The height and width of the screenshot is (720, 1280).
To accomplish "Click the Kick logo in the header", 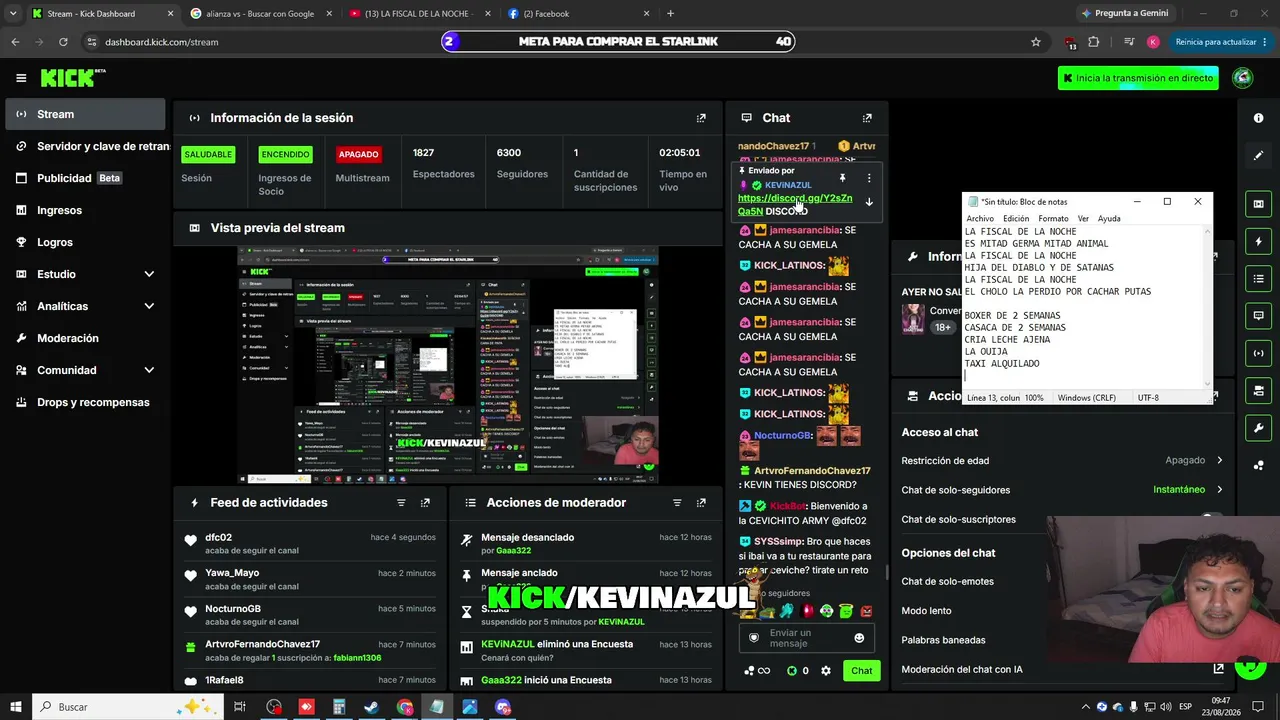I will coord(73,78).
